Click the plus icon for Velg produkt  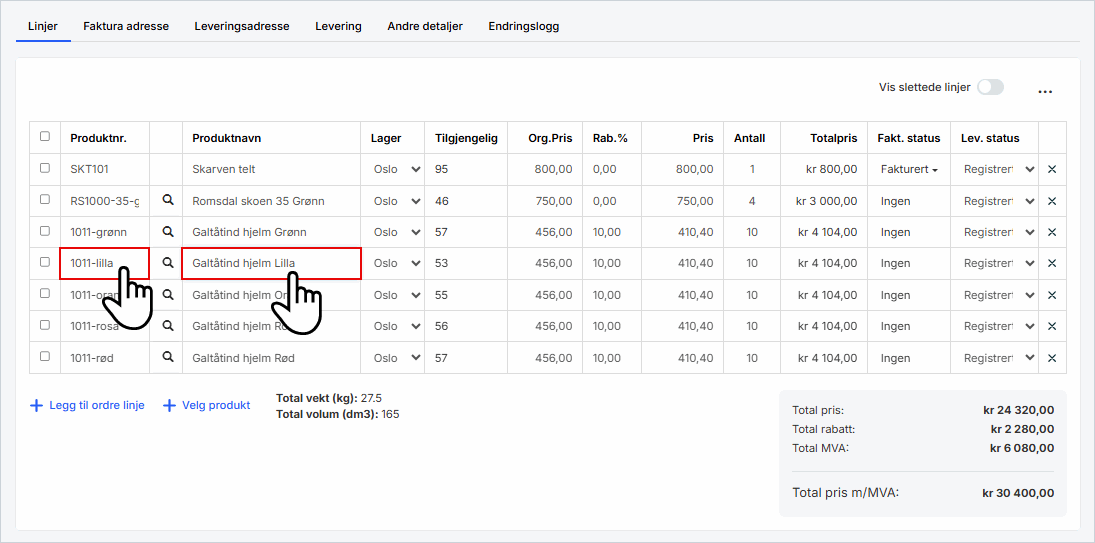click(169, 406)
